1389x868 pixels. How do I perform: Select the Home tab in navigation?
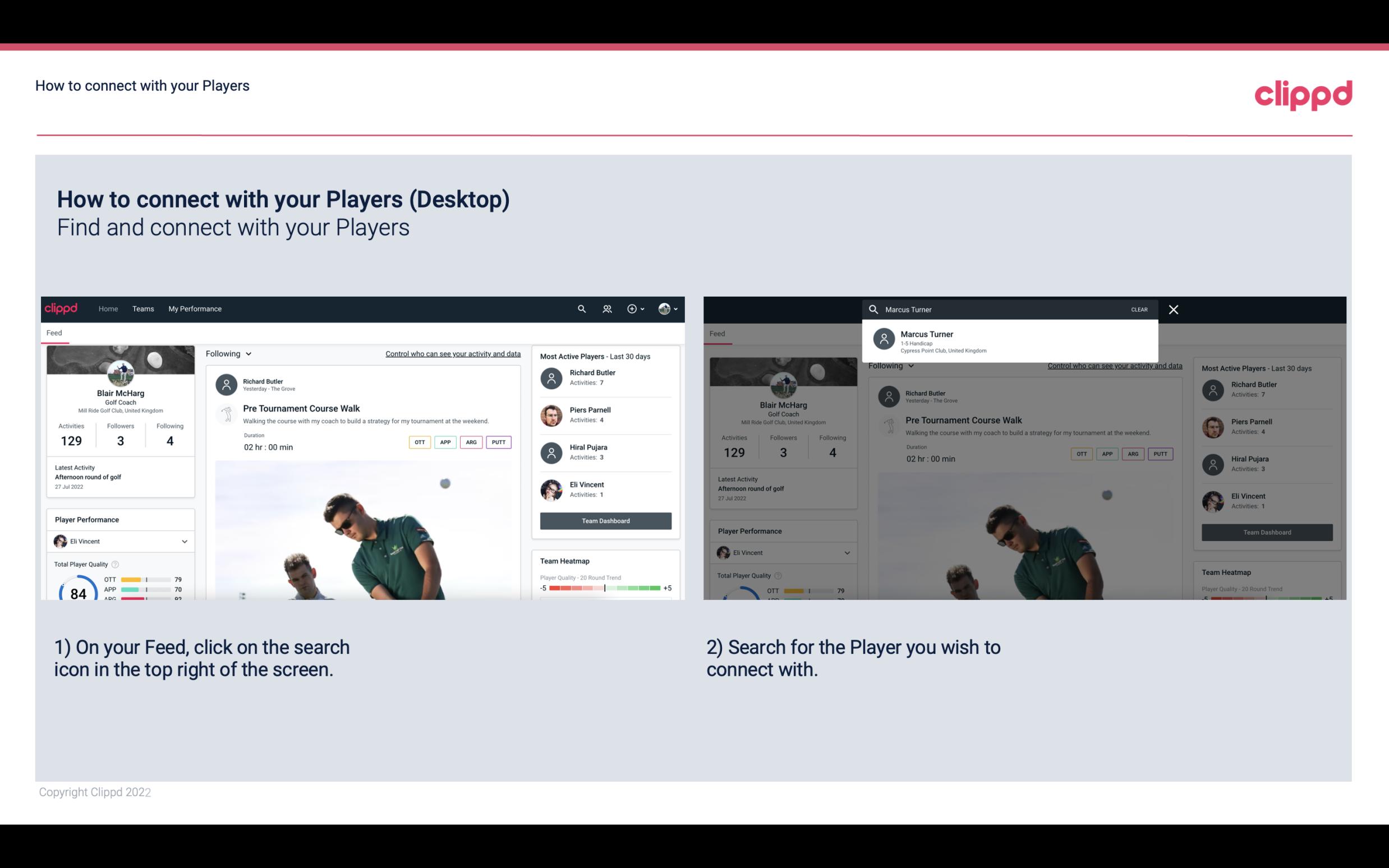tap(108, 308)
